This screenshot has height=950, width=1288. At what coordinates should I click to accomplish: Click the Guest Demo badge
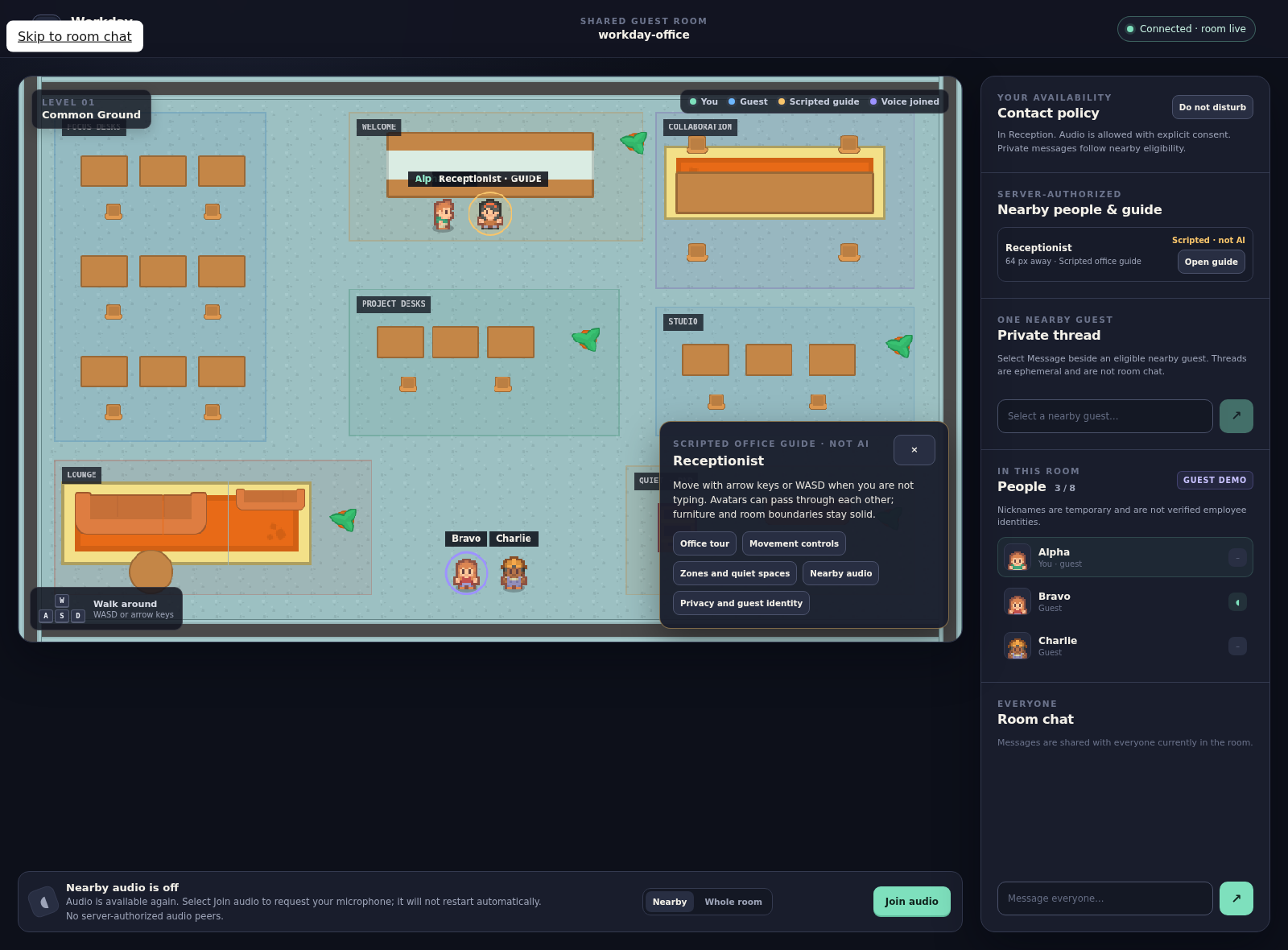pyautogui.click(x=1215, y=480)
